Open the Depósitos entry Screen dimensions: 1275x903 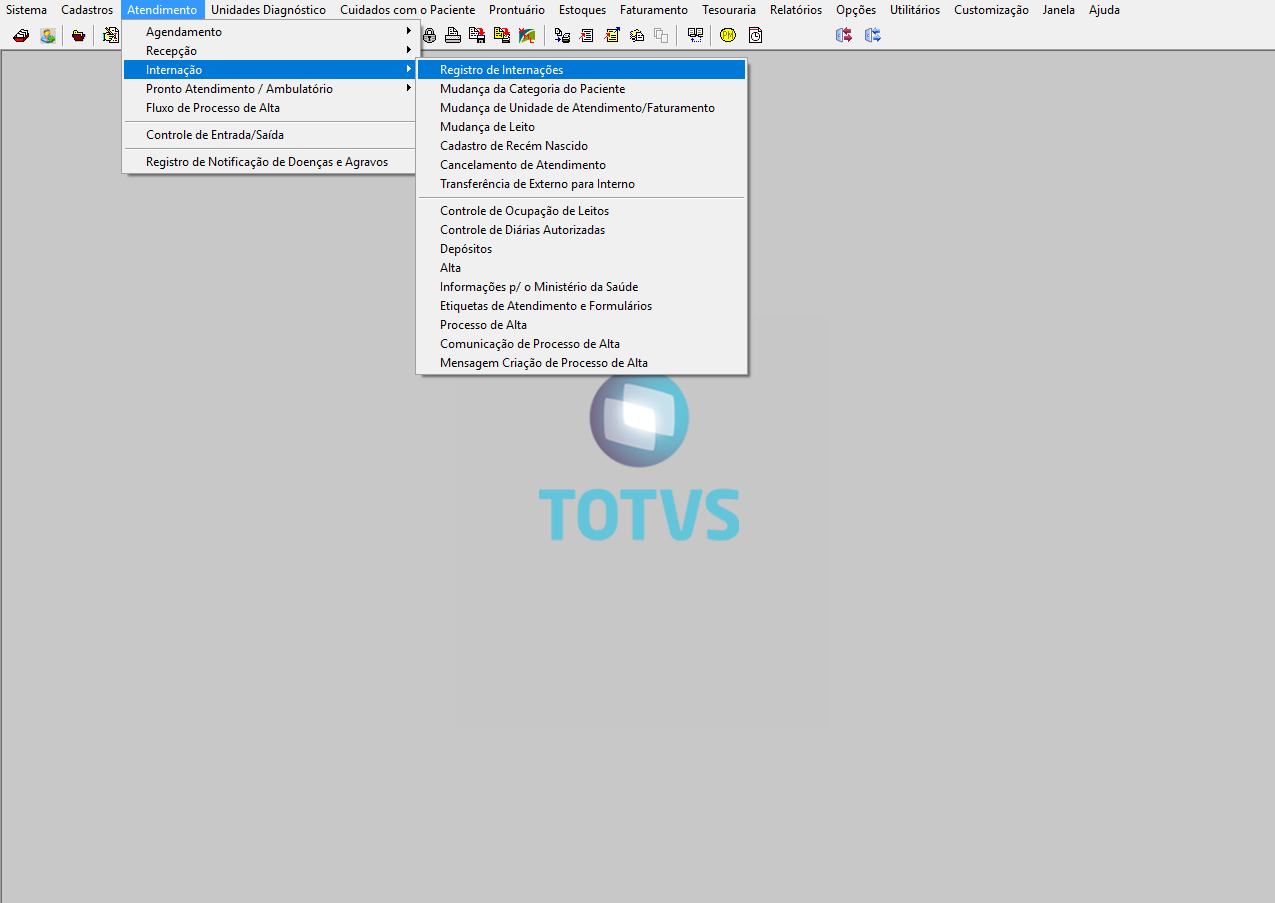pyautogui.click(x=581, y=249)
